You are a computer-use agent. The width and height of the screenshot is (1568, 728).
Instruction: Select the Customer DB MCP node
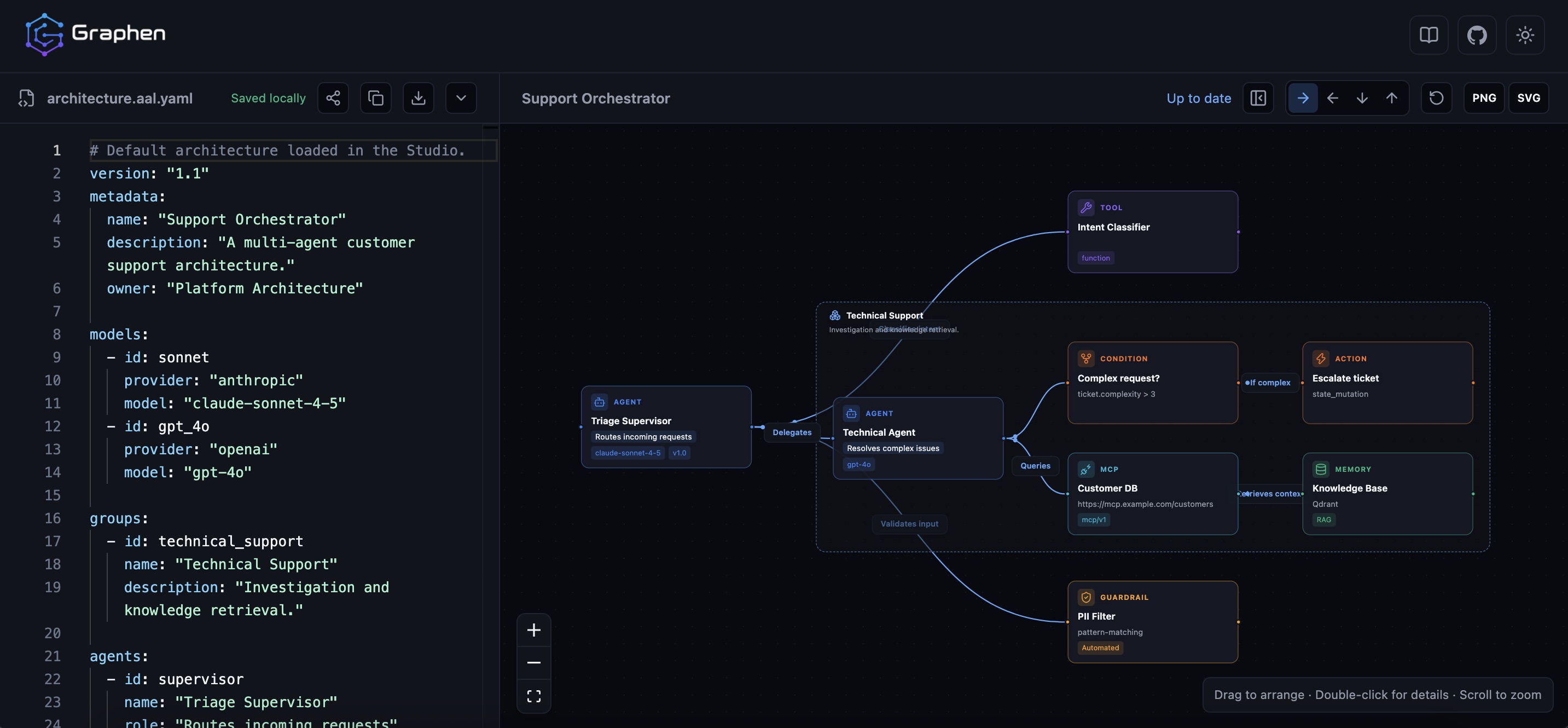[1152, 494]
